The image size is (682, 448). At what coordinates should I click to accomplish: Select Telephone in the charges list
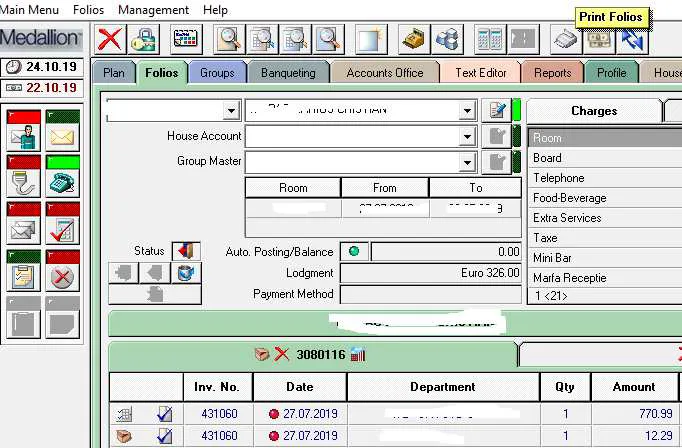pyautogui.click(x=605, y=178)
